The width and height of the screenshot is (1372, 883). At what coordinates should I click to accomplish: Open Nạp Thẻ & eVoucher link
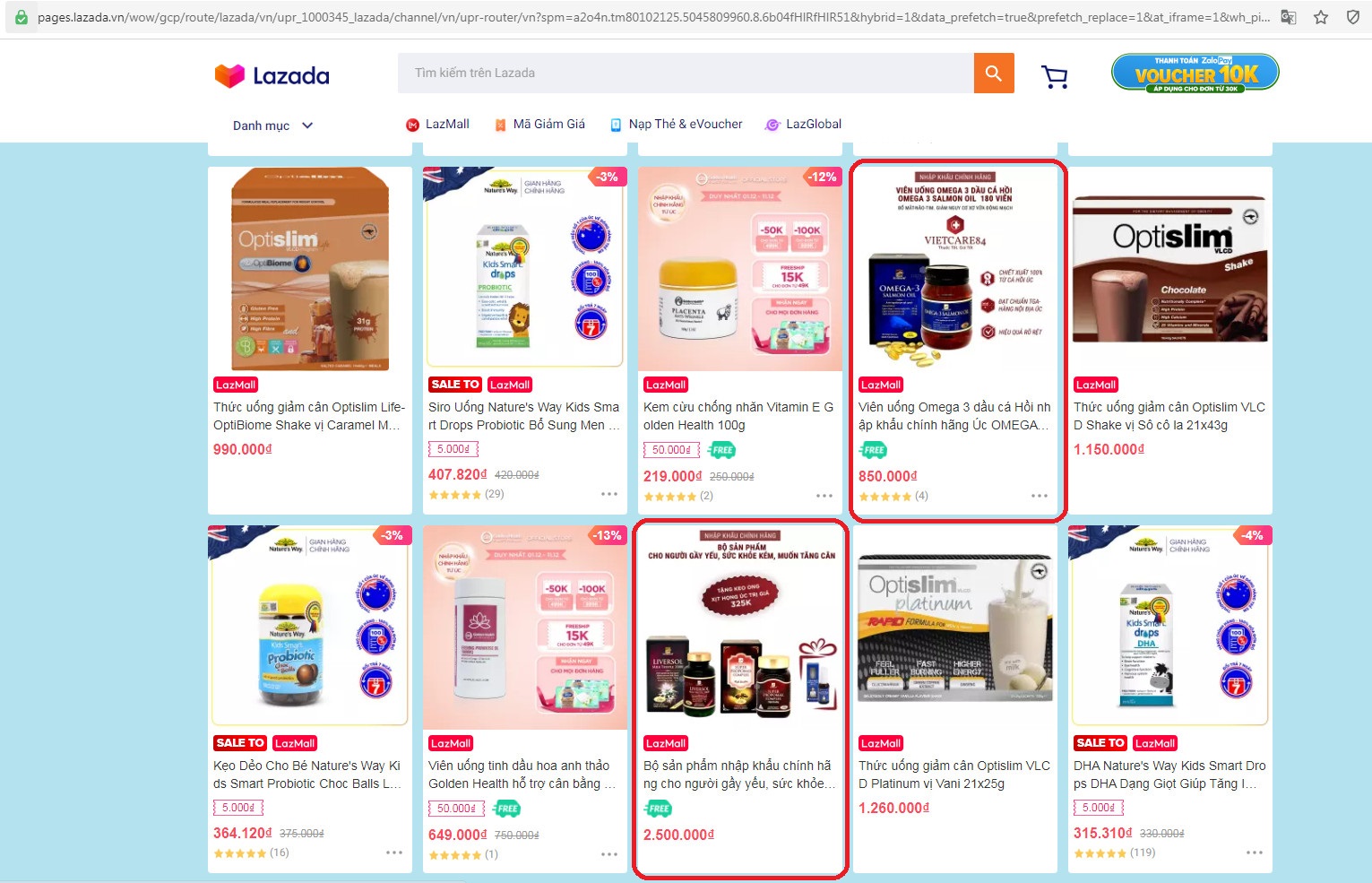tap(676, 125)
